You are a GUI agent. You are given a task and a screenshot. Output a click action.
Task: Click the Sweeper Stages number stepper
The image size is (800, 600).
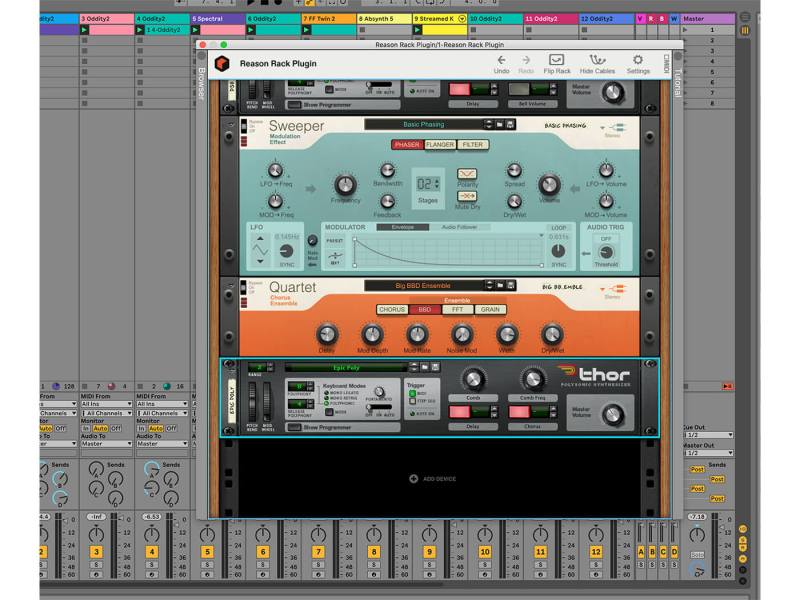[437, 184]
